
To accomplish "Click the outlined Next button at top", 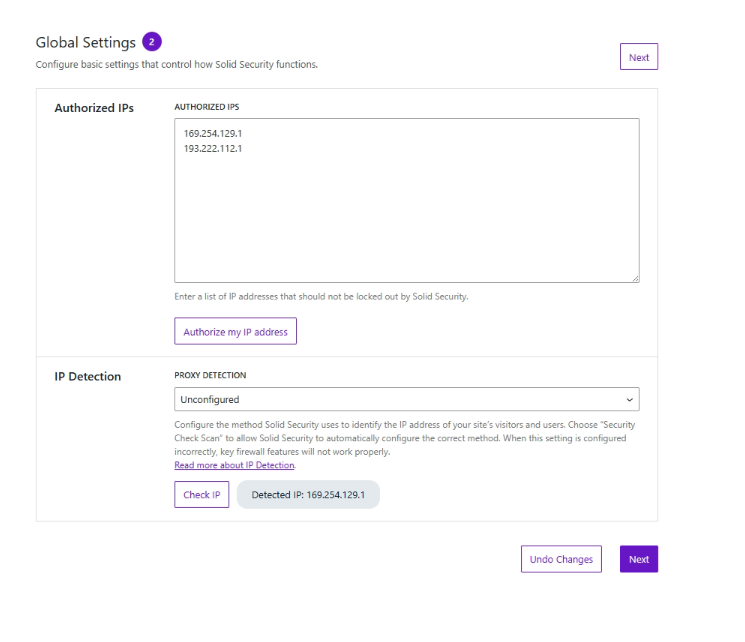I will 639,57.
